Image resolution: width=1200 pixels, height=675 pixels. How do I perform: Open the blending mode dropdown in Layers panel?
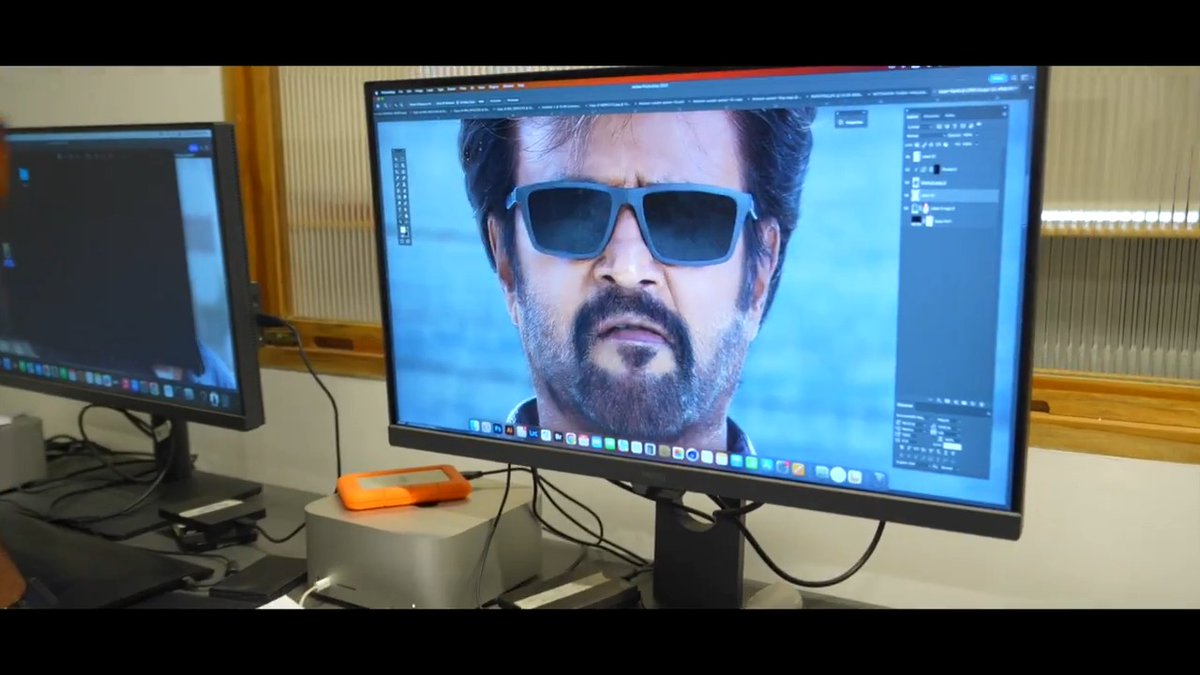926,136
